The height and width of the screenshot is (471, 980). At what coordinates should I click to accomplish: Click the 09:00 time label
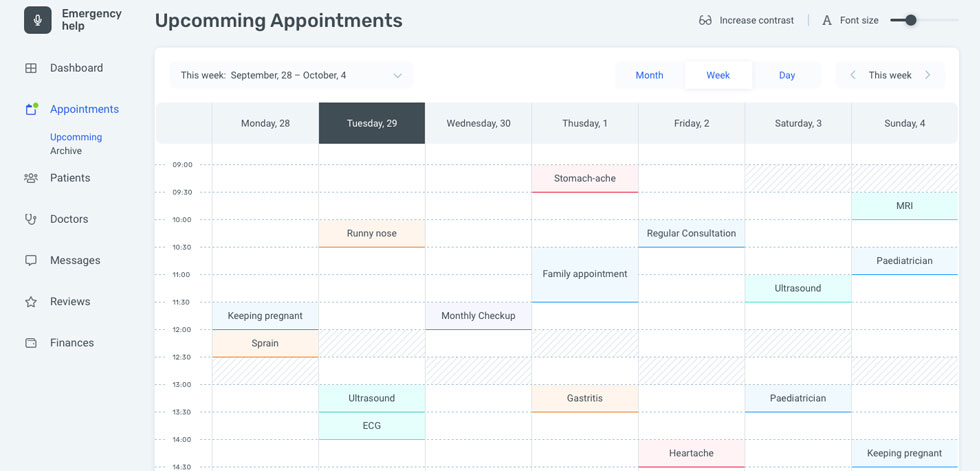click(182, 165)
